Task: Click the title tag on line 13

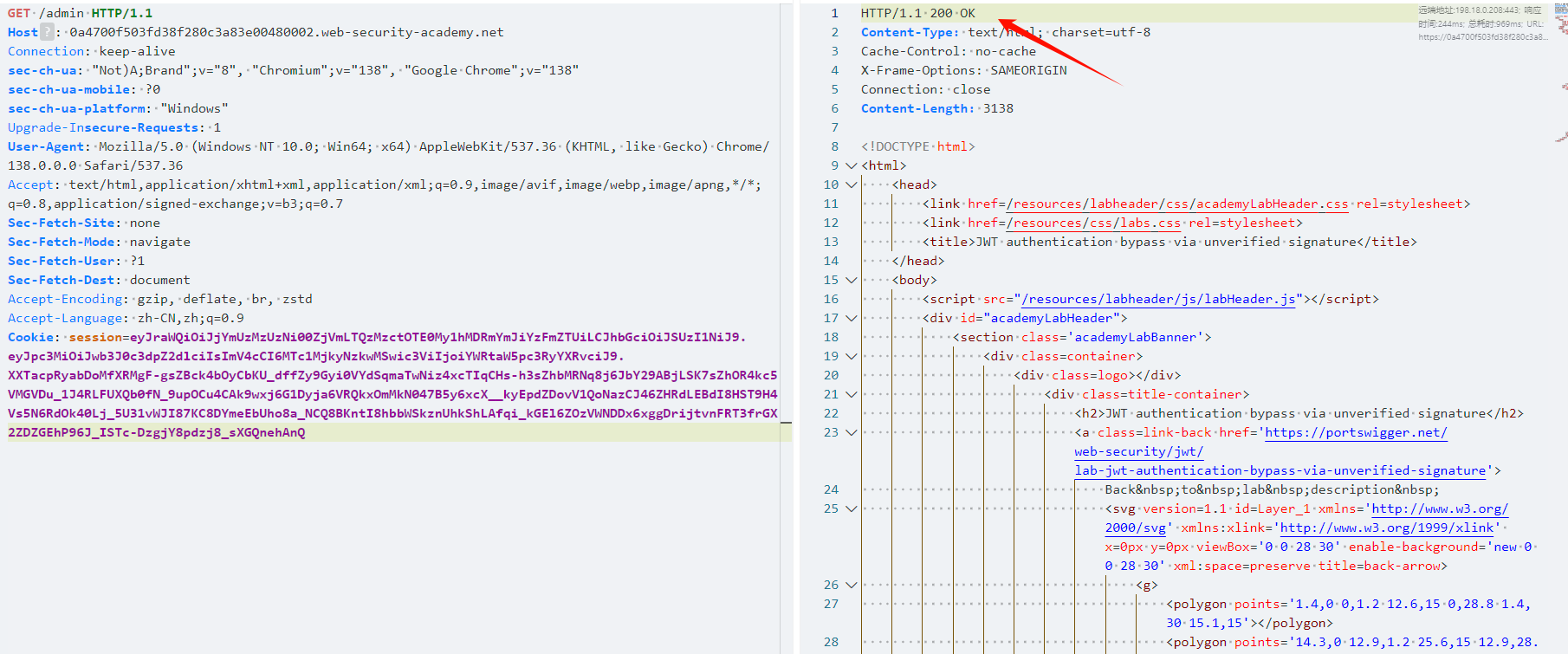Action: pyautogui.click(x=1170, y=242)
